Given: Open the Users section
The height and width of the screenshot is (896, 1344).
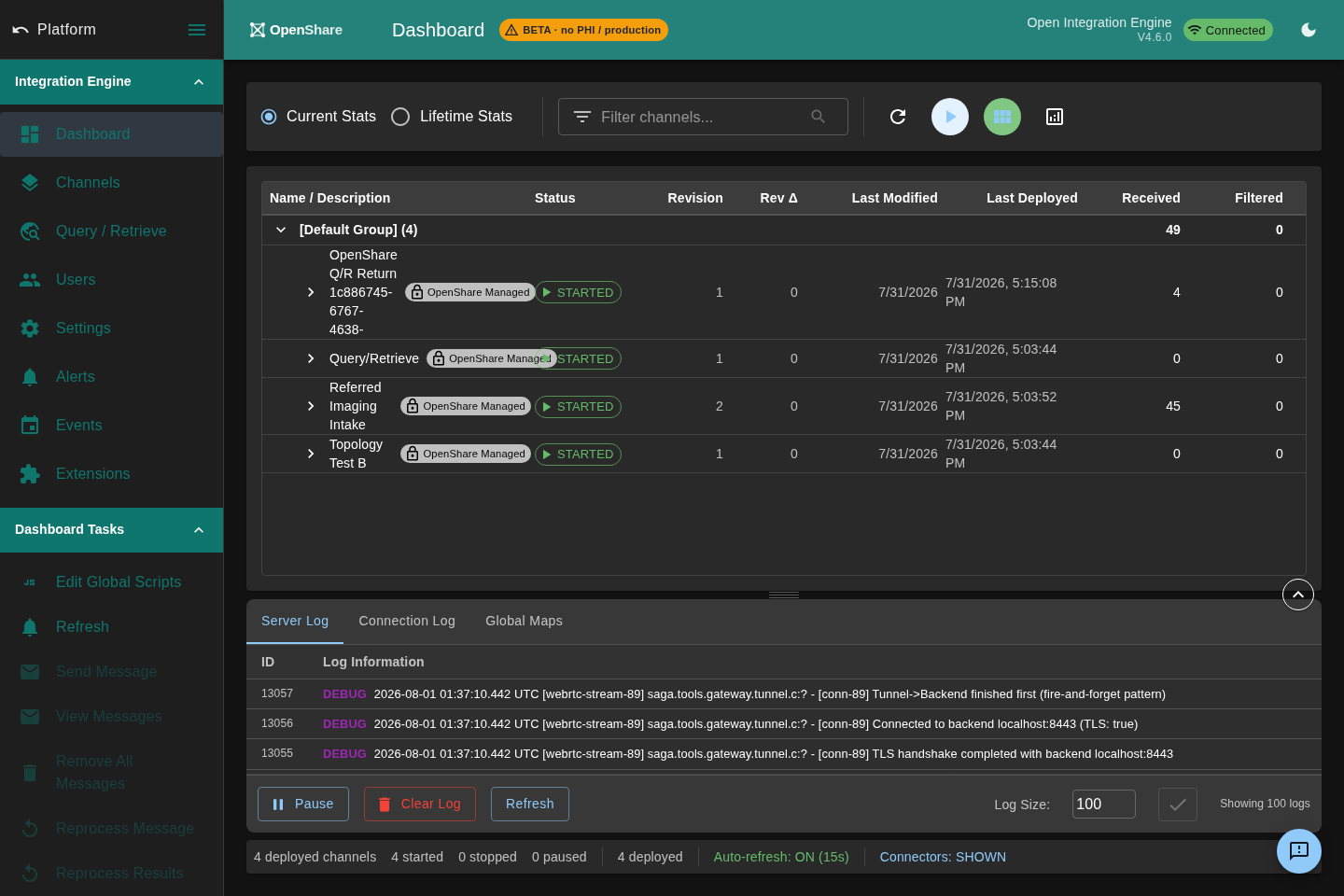Looking at the screenshot, I should [112, 280].
